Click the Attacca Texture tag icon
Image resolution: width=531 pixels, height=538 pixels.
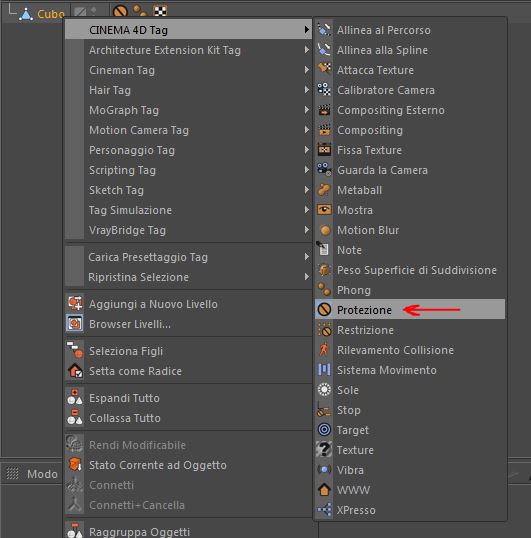click(x=324, y=70)
